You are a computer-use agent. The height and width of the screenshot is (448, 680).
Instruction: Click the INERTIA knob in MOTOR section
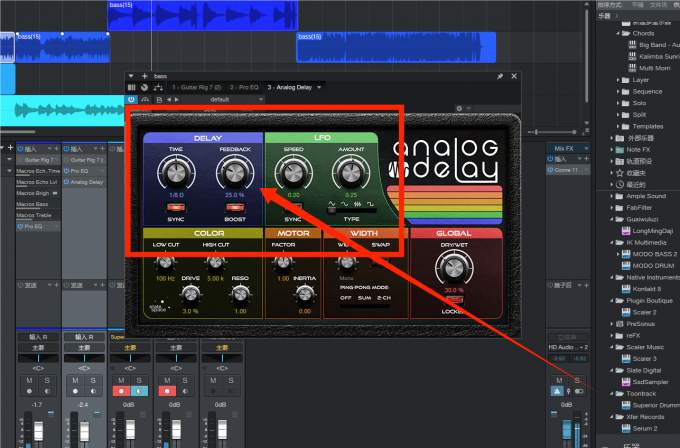[x=305, y=294]
